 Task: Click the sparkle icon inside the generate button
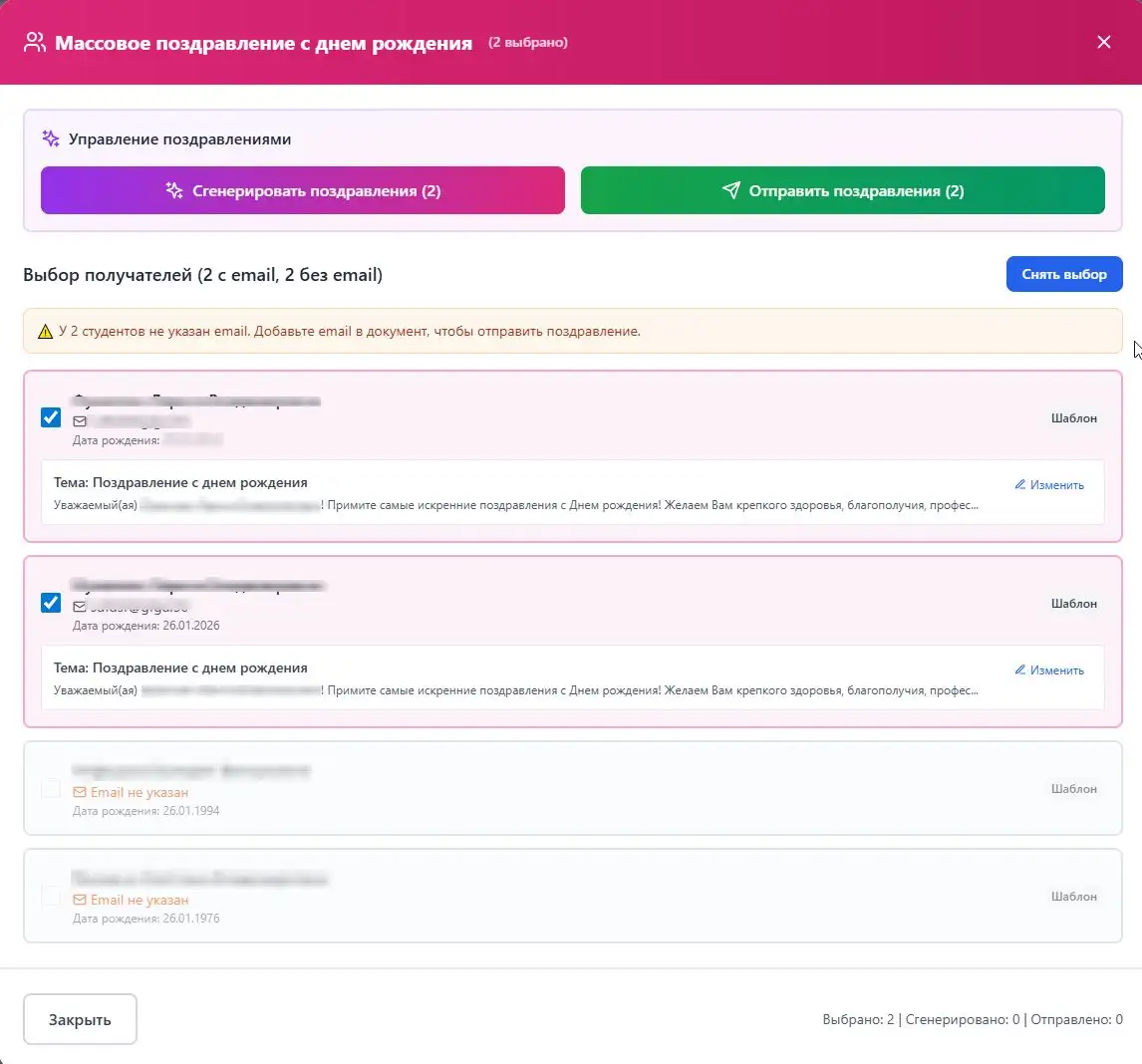(174, 191)
